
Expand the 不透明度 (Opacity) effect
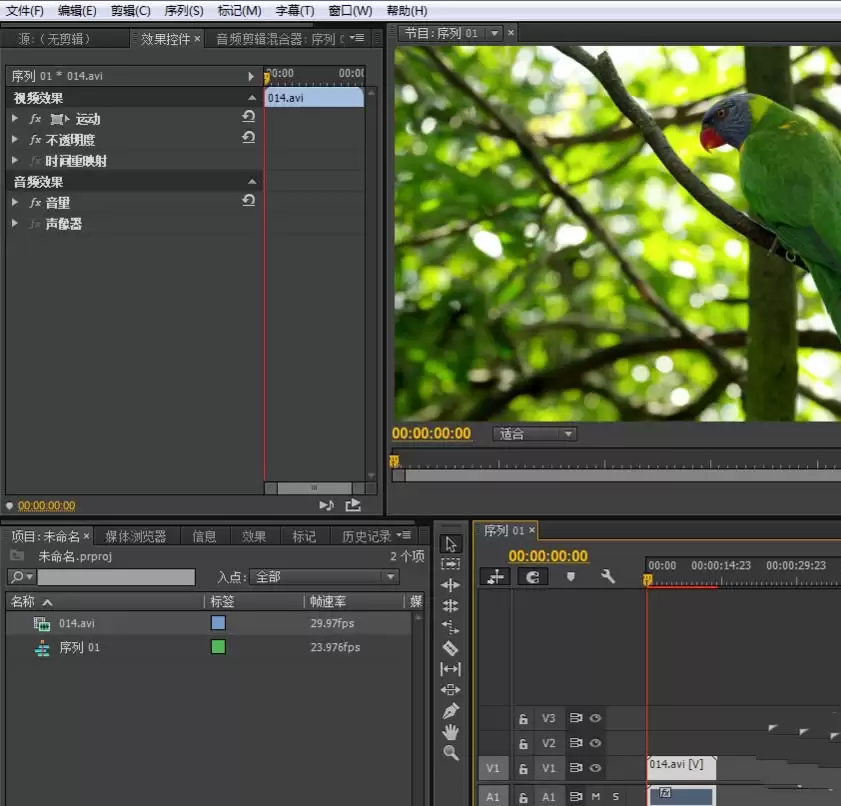[15, 139]
